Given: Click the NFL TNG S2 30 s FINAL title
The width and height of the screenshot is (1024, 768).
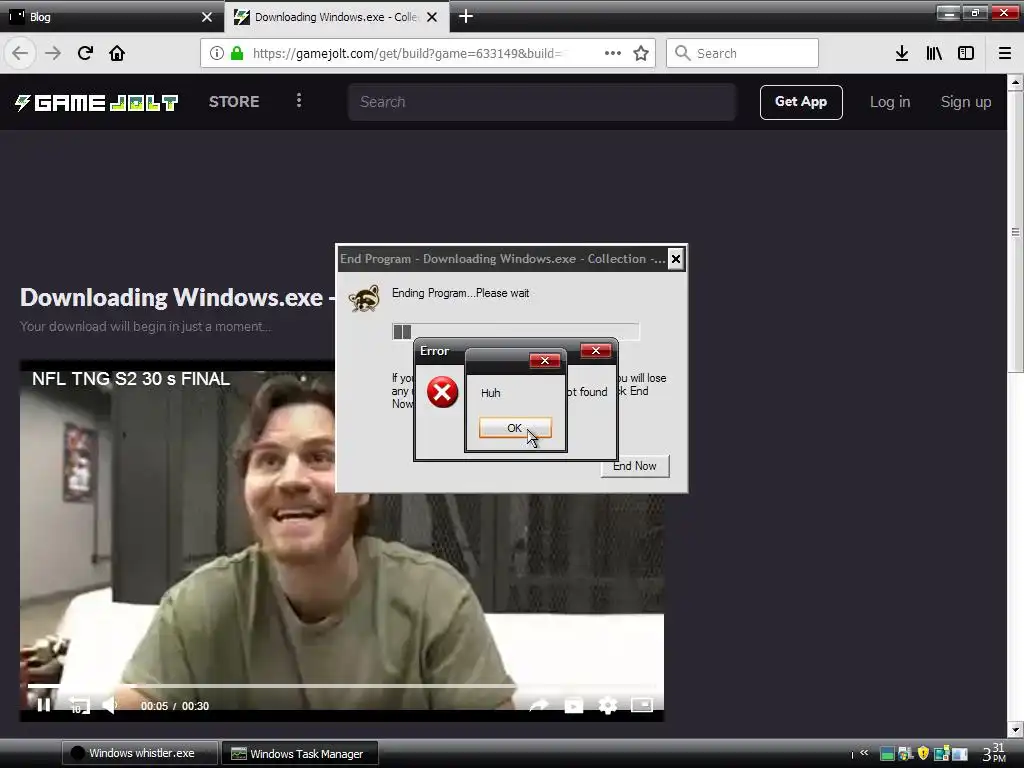Looking at the screenshot, I should (x=131, y=379).
